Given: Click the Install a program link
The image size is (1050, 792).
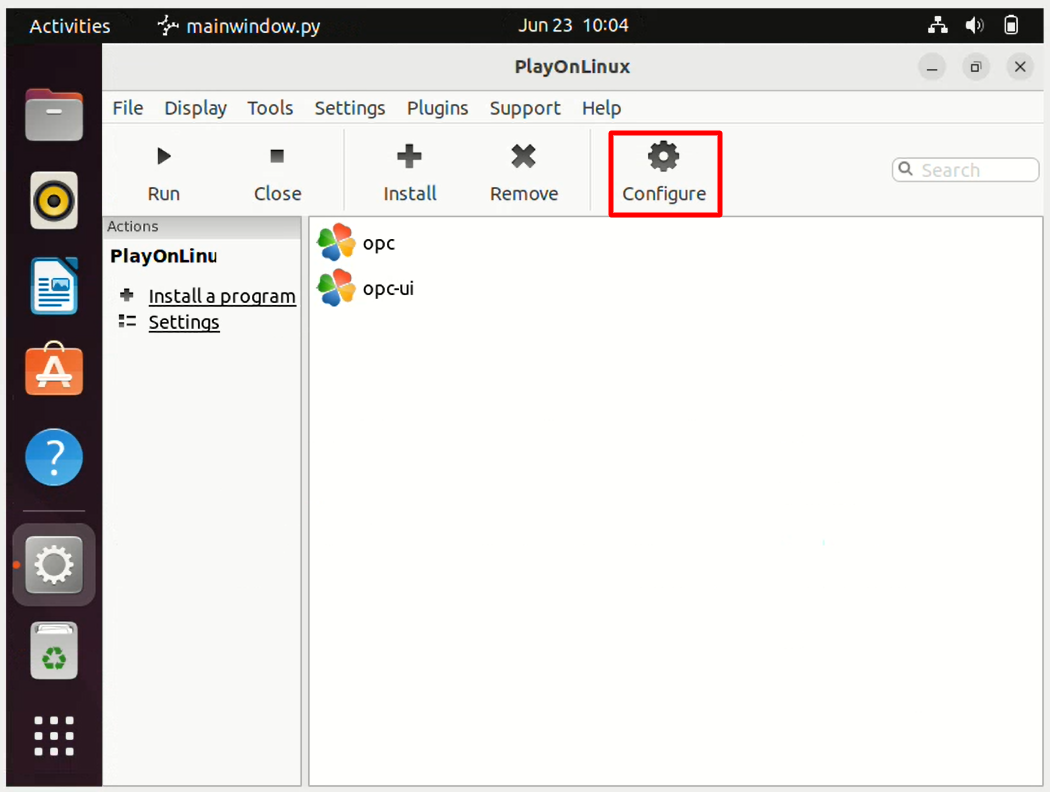Looking at the screenshot, I should [222, 296].
